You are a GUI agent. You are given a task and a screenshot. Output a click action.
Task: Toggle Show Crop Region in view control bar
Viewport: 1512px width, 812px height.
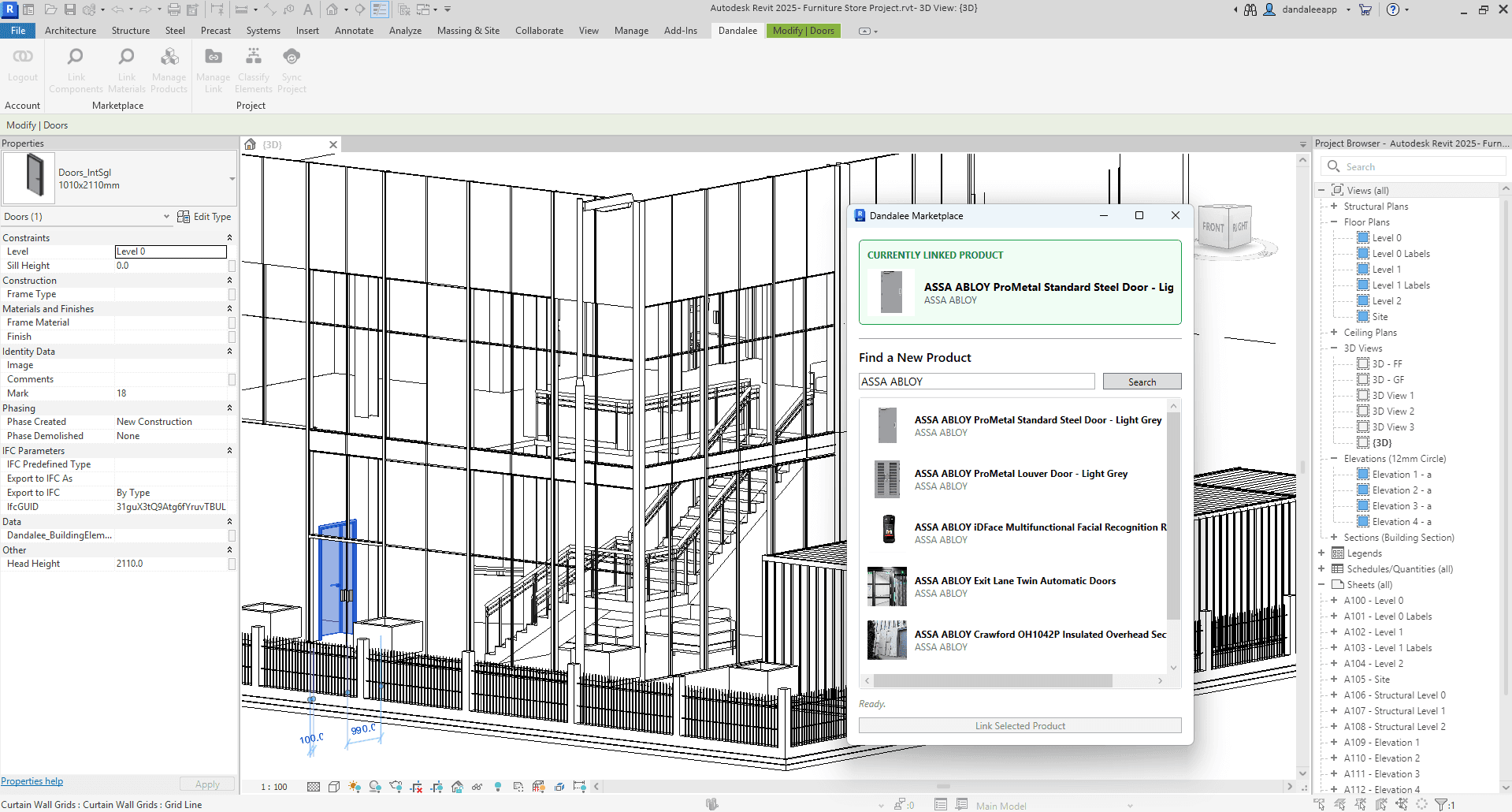(x=437, y=787)
